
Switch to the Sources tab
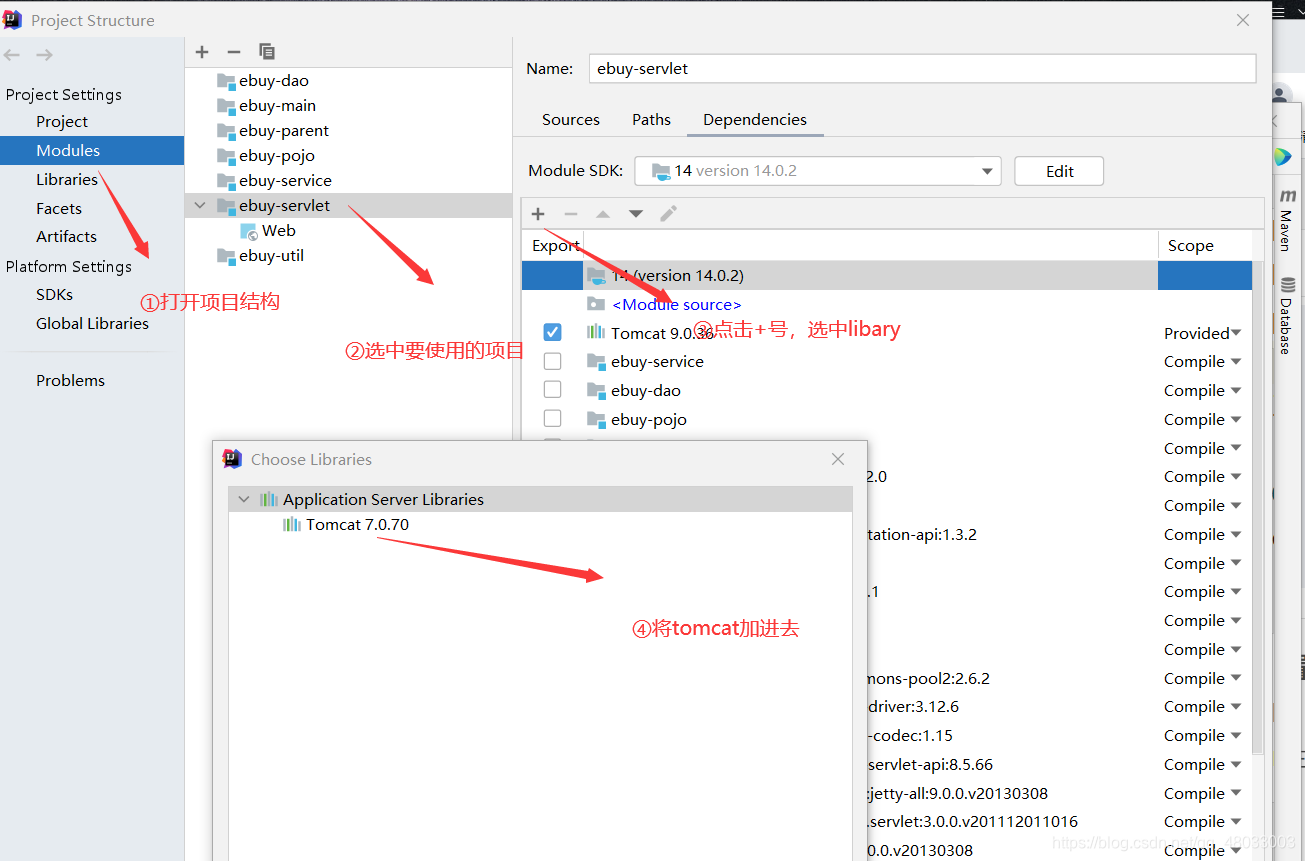571,120
